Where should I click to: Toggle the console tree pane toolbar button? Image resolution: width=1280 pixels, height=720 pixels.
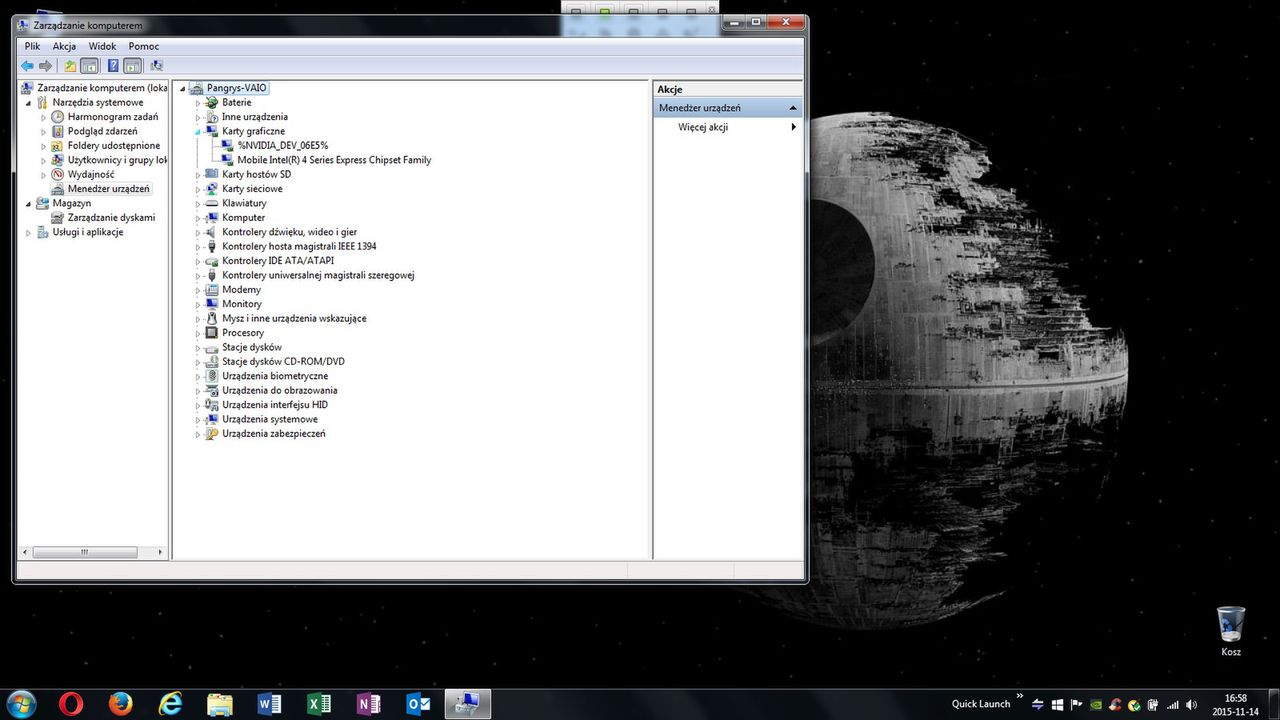pyautogui.click(x=89, y=66)
